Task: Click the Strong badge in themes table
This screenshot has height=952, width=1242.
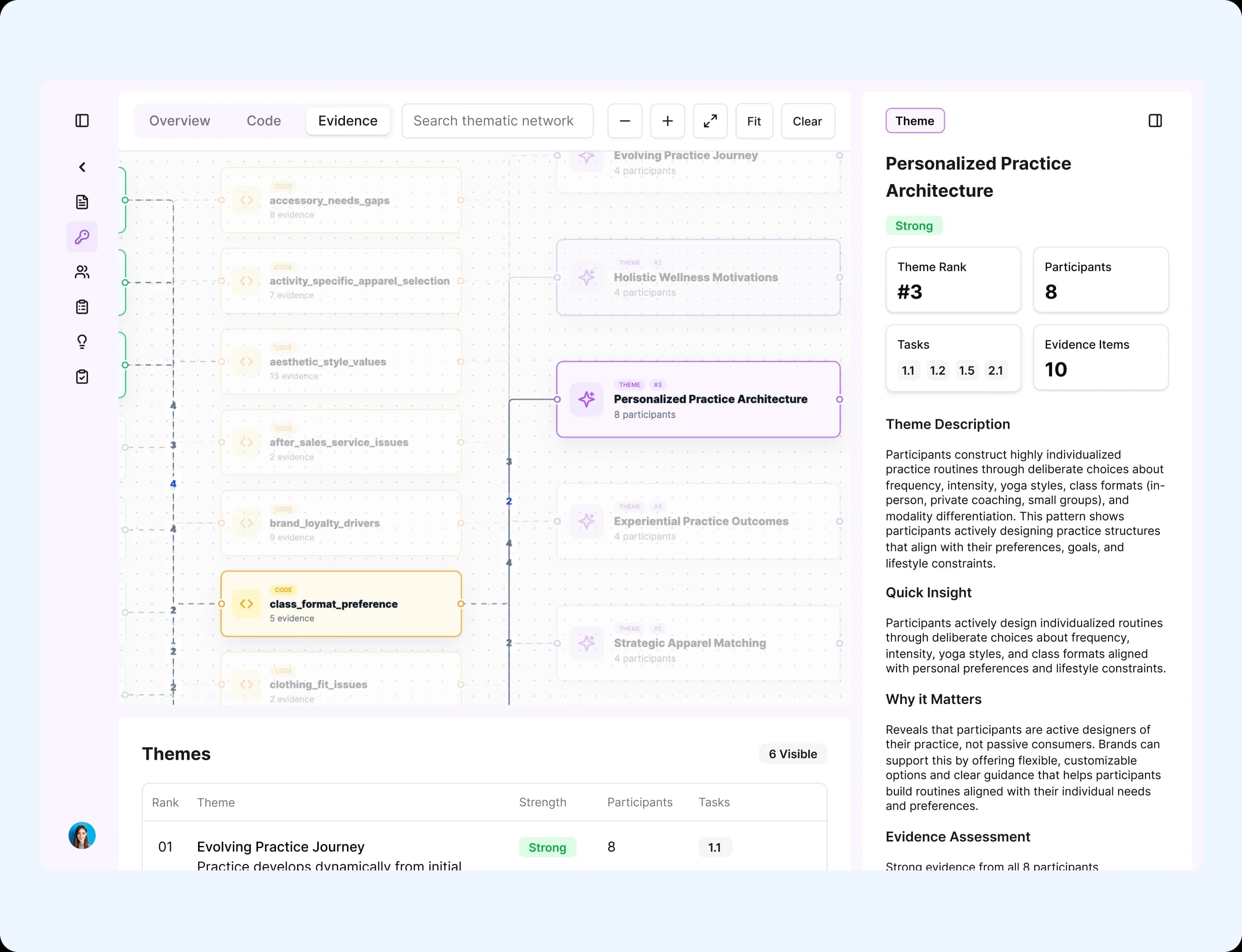Action: 548,847
